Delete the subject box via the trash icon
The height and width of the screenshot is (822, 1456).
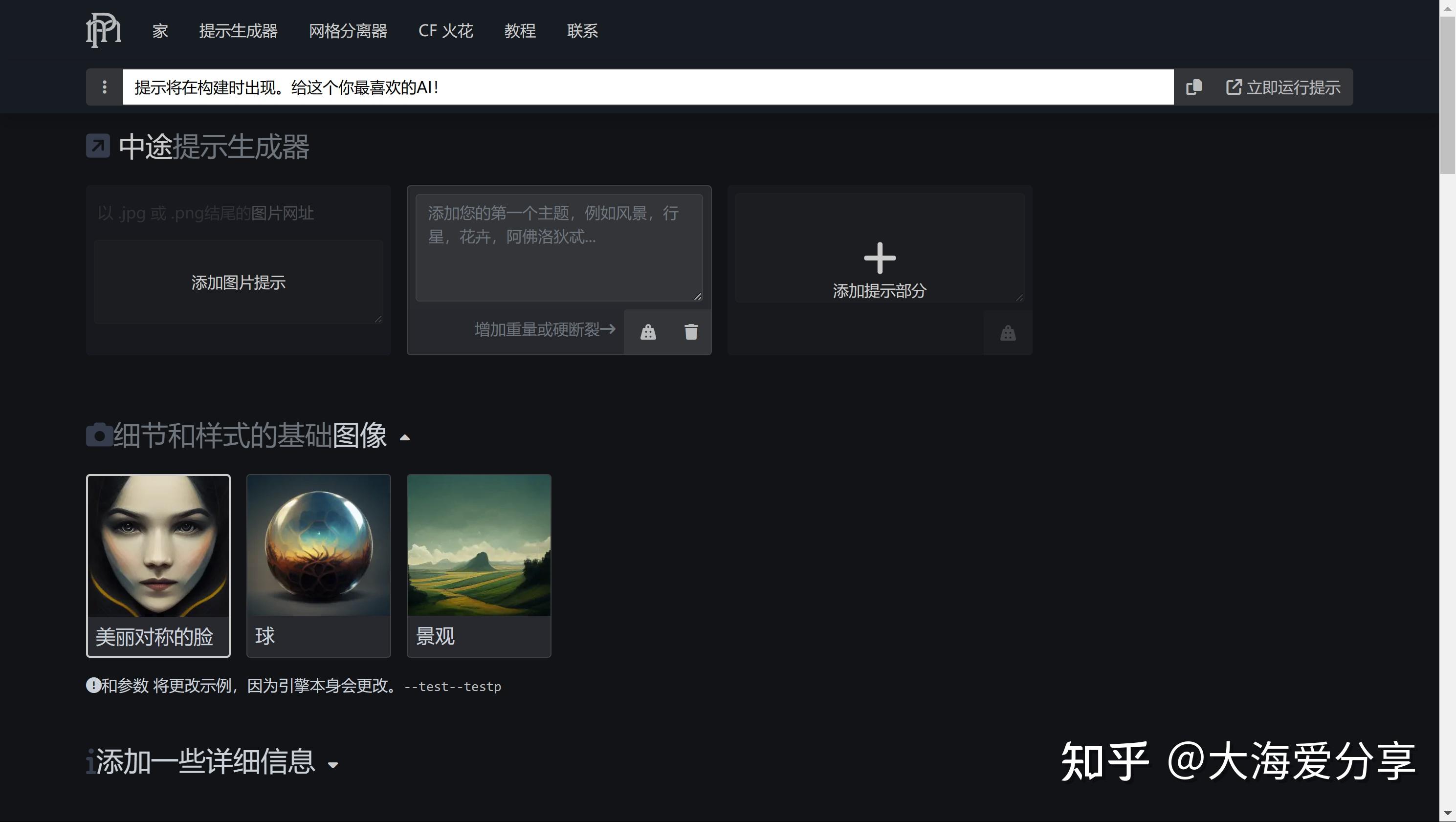coord(690,332)
